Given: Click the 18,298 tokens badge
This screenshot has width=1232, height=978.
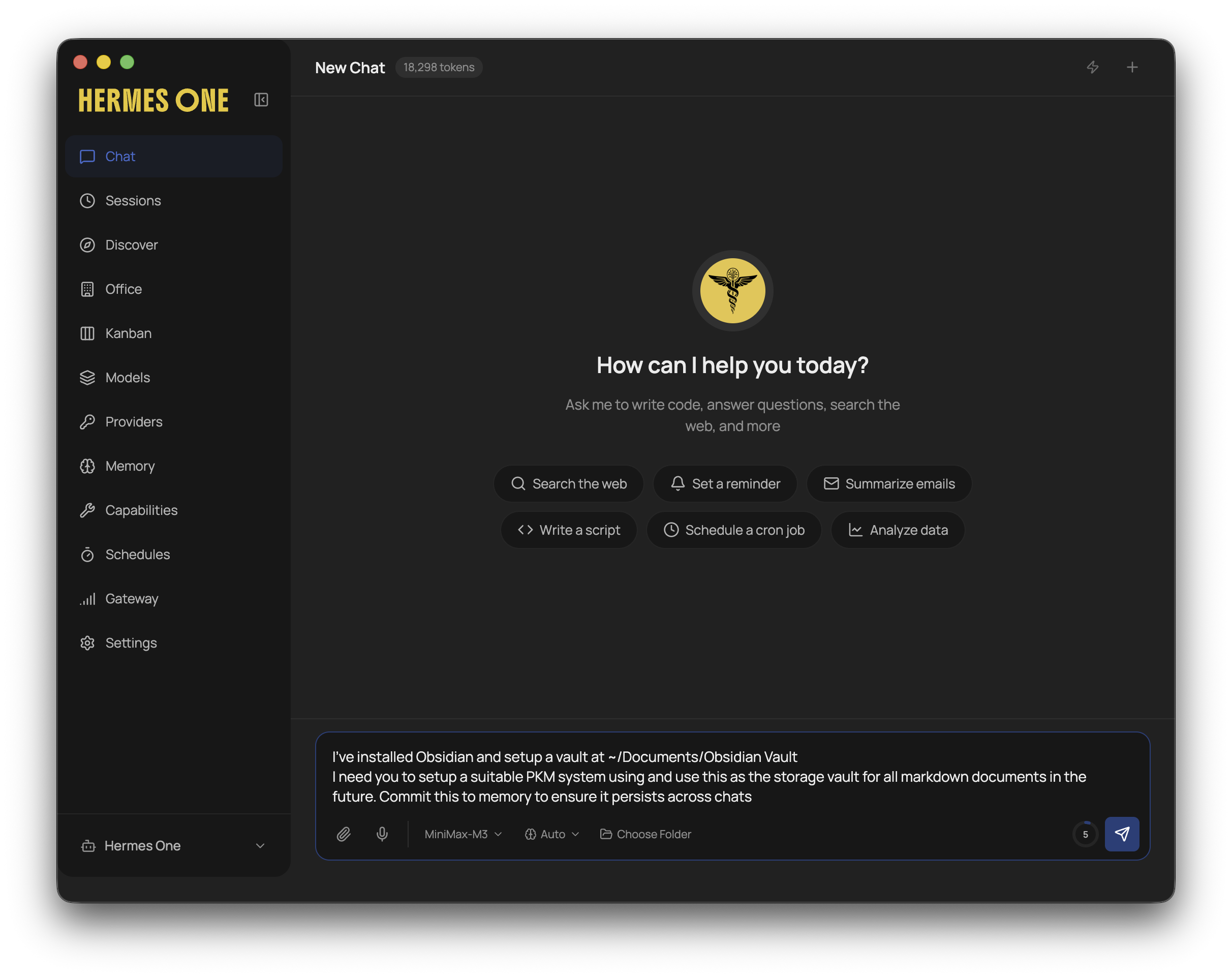Looking at the screenshot, I should click(439, 68).
